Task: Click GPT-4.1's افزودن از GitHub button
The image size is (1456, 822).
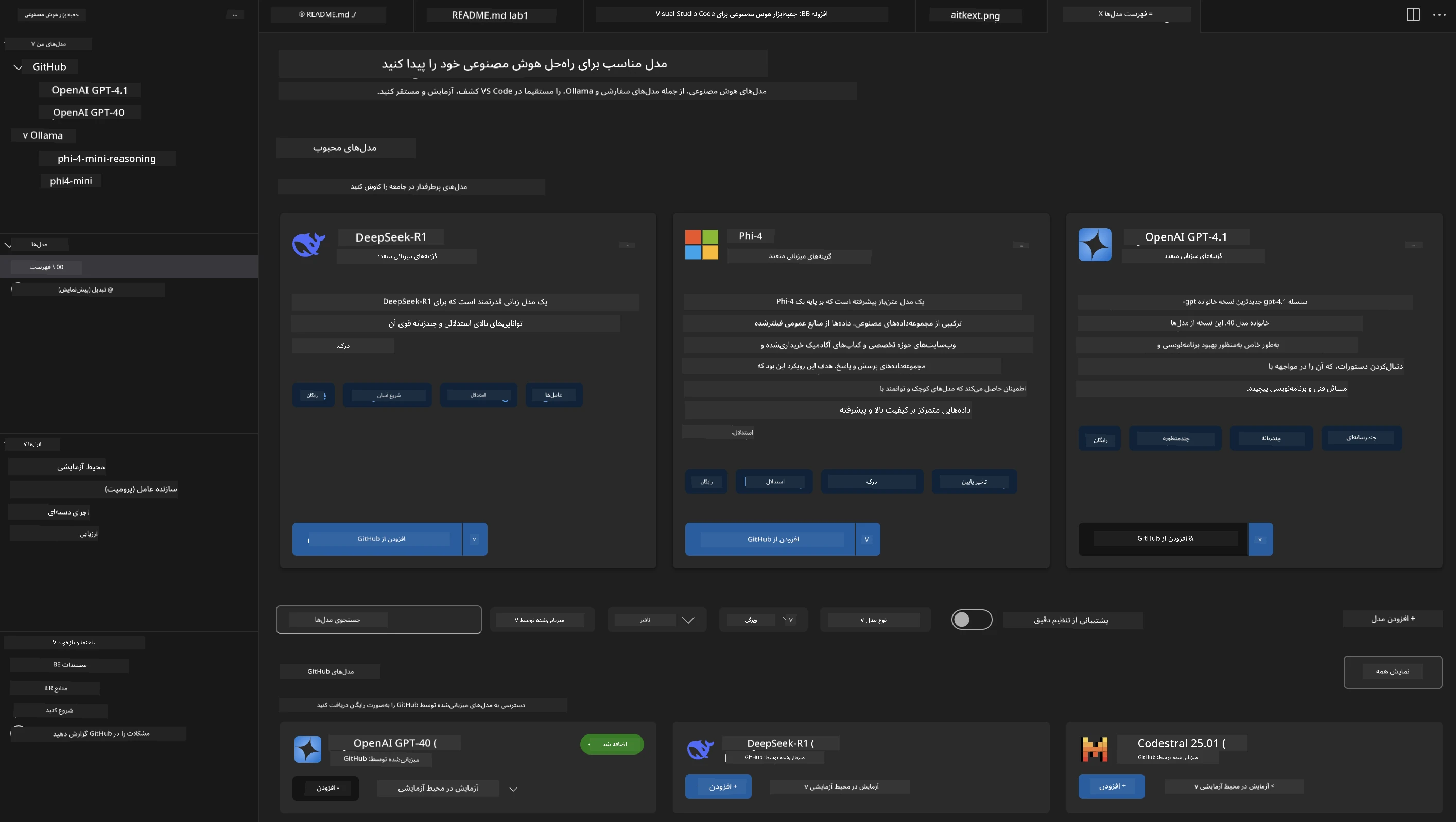Action: pyautogui.click(x=1163, y=539)
